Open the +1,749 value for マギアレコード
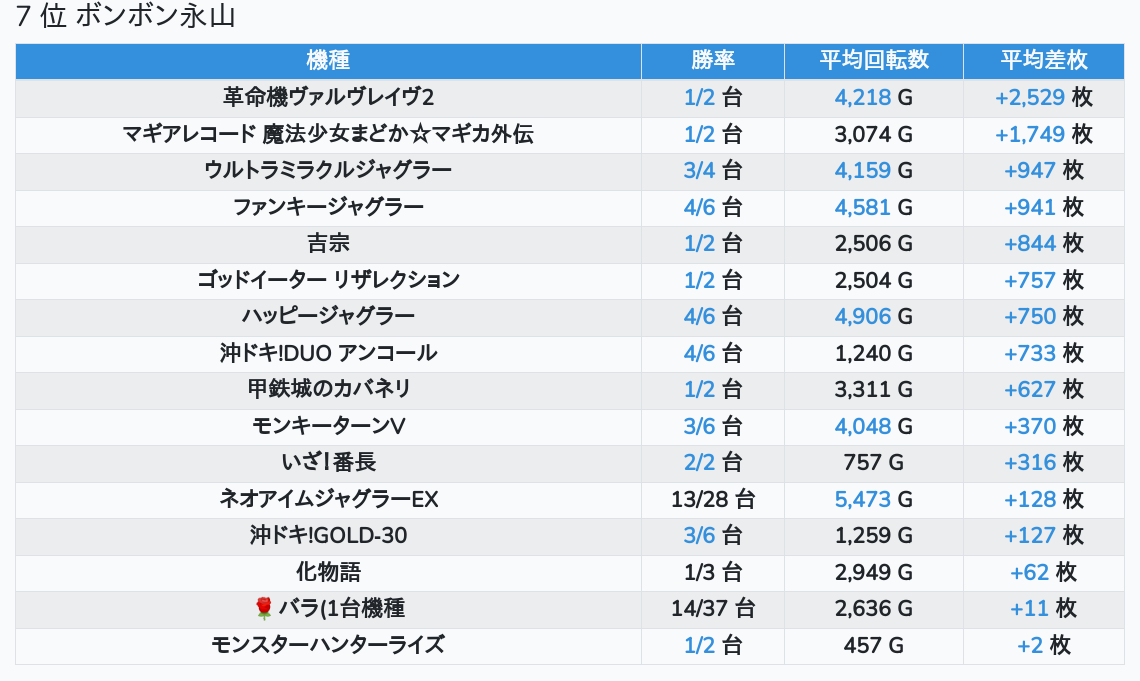This screenshot has width=1140, height=681. [x=1029, y=135]
